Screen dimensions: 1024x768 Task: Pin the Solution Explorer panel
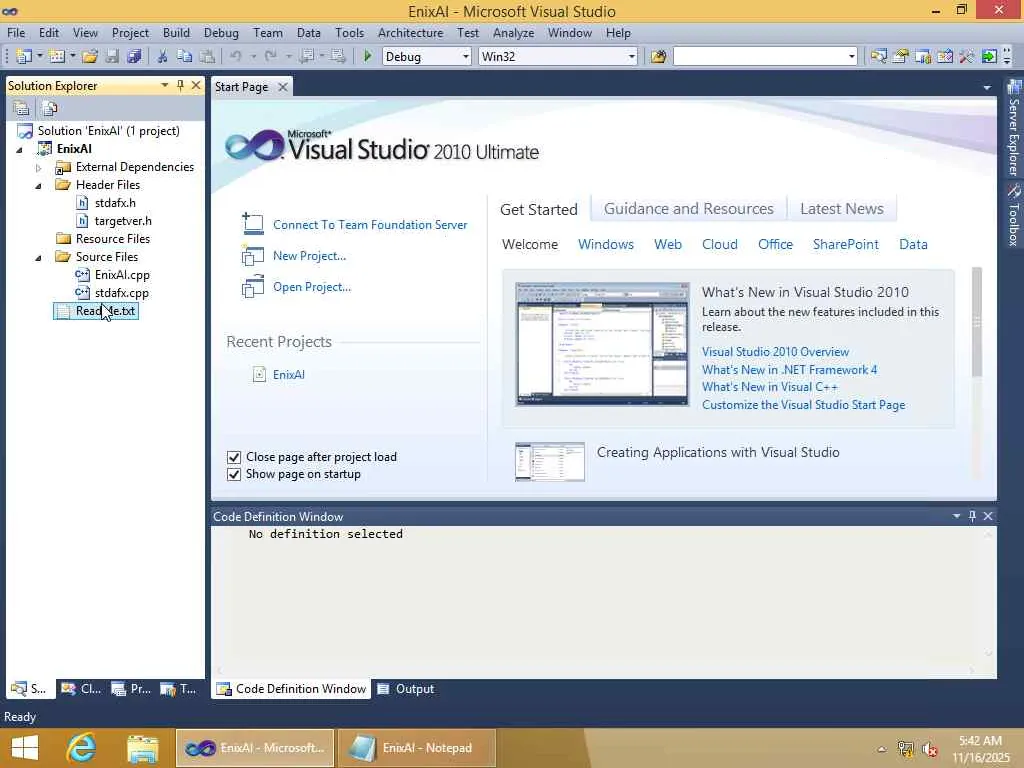tap(180, 86)
